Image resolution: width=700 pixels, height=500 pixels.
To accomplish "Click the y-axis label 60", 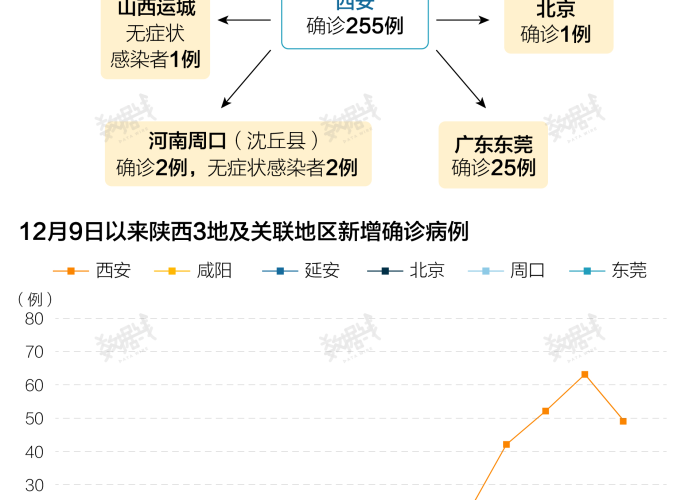I will pyautogui.click(x=34, y=385).
